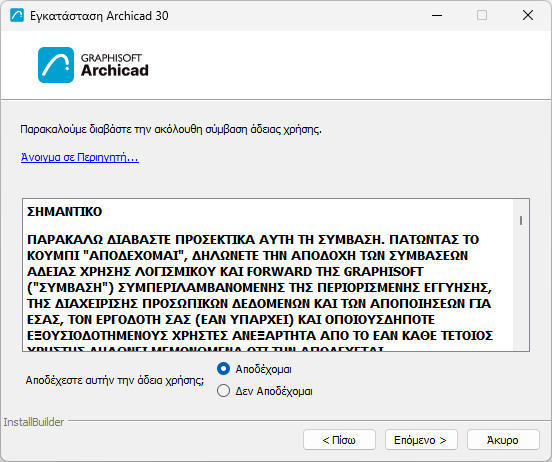The image size is (552, 462).
Task: Click the license text scrollbar thumb
Action: tap(521, 220)
